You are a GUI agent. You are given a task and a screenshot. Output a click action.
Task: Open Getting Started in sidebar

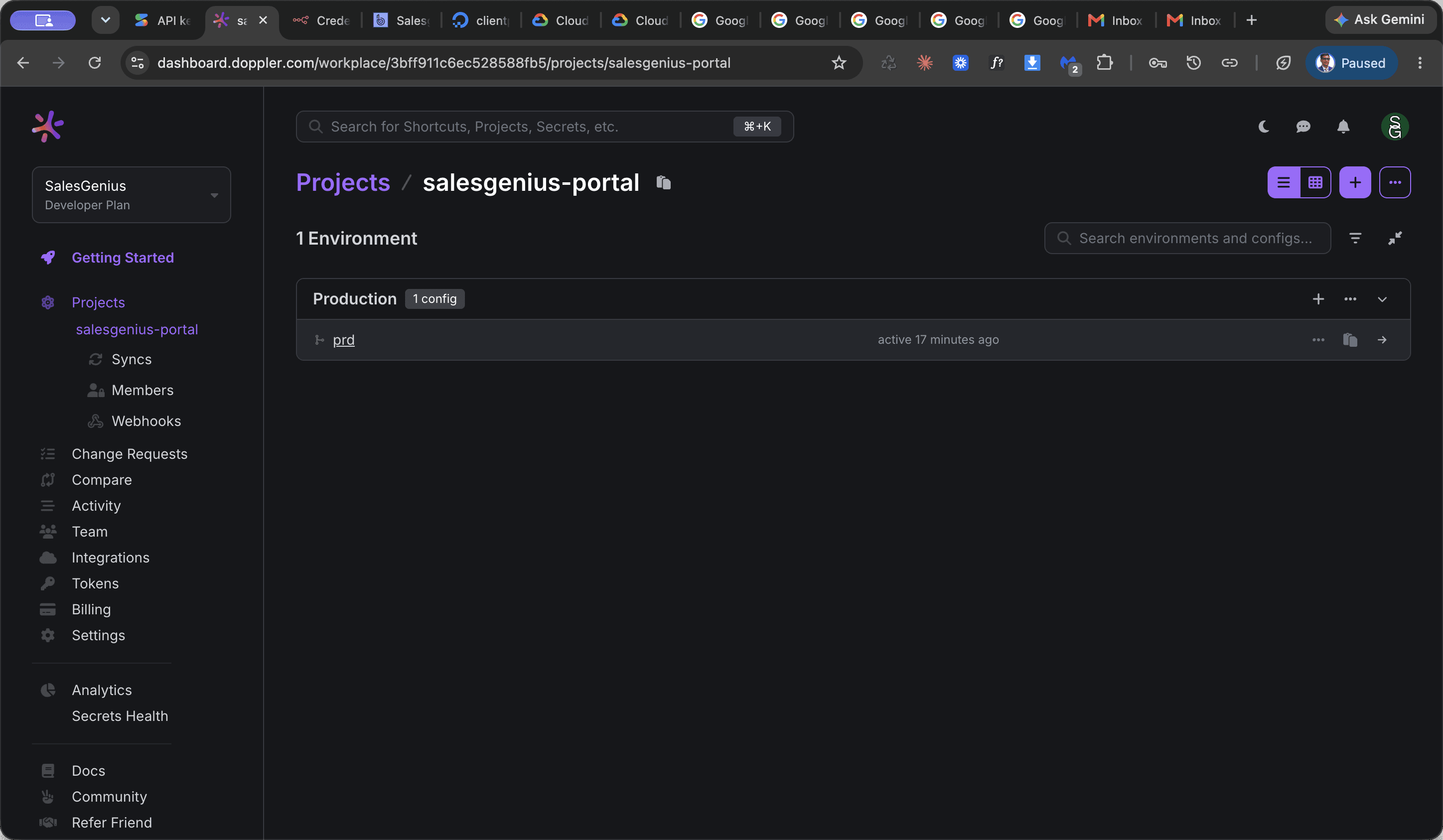(x=123, y=258)
